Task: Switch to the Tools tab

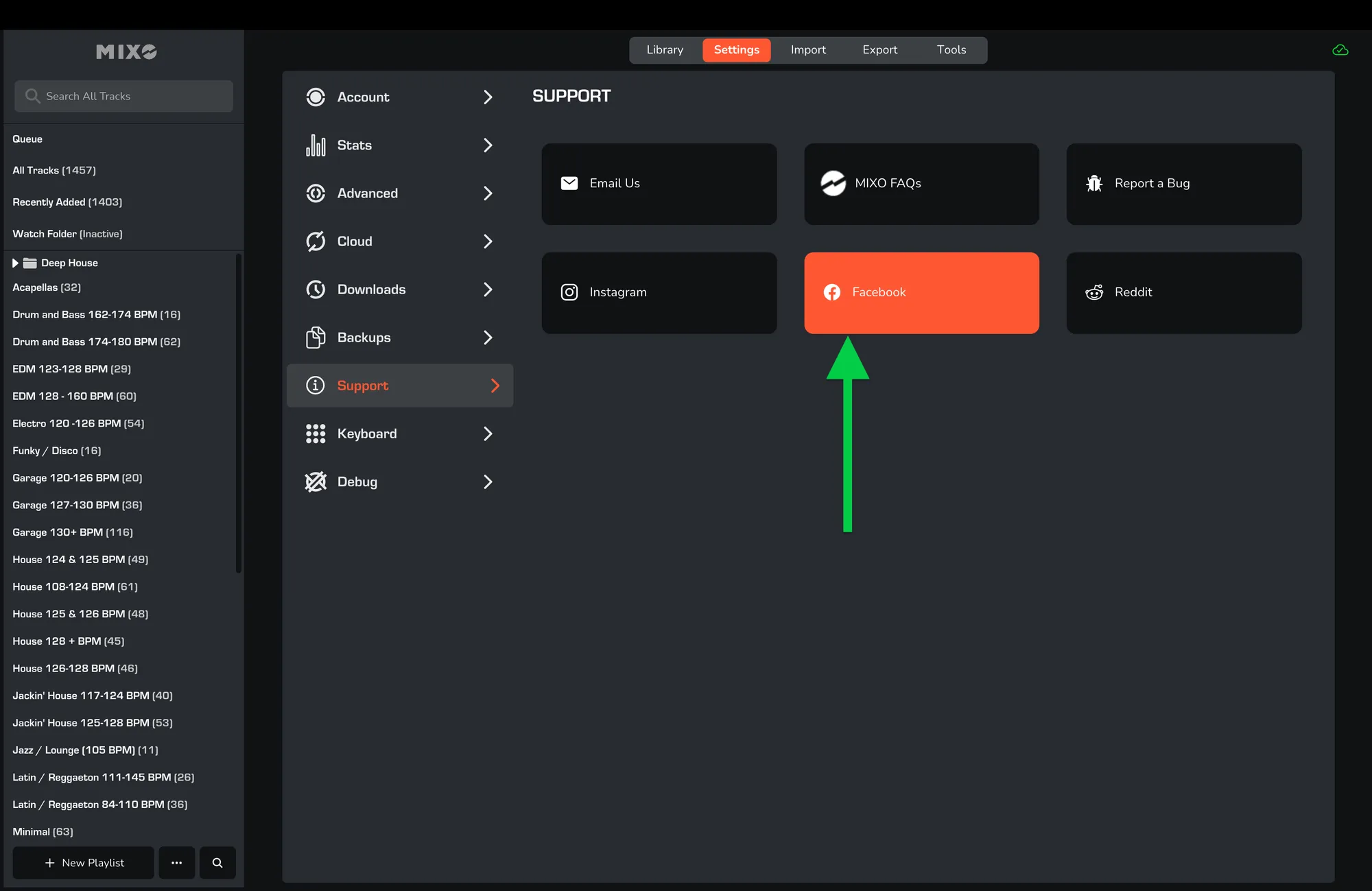Action: (951, 50)
